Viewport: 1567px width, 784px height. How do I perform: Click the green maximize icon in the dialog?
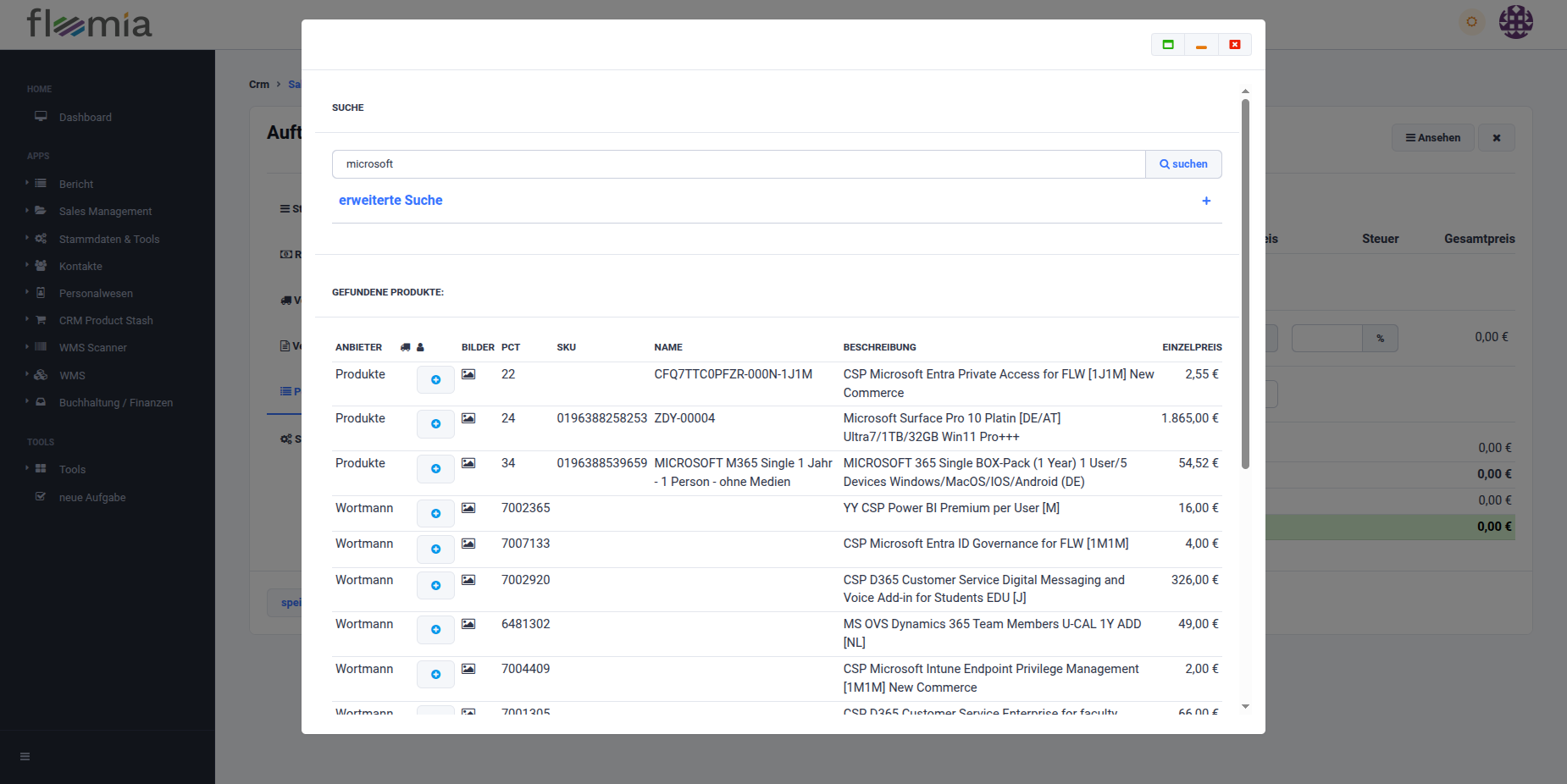pos(1168,45)
